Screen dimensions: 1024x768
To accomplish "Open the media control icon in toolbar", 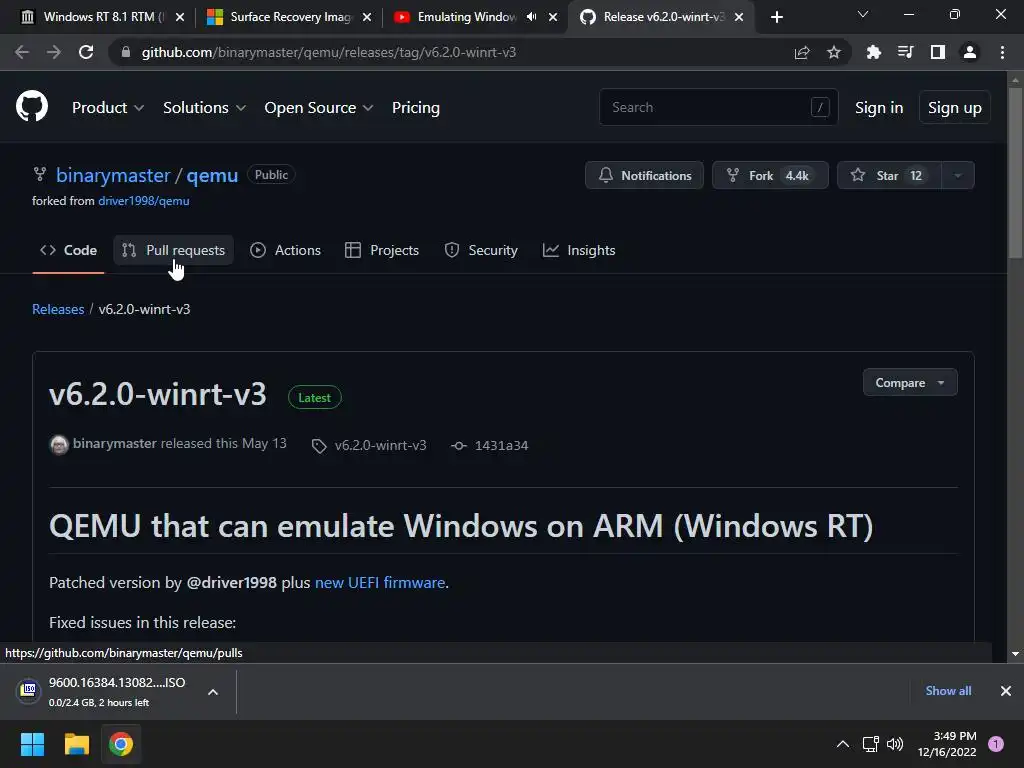I will (x=905, y=52).
